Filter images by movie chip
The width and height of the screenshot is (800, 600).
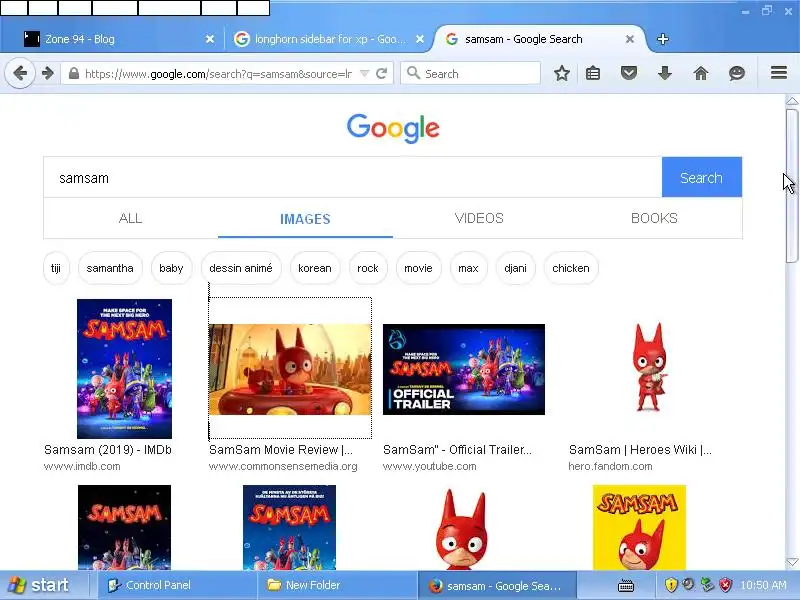(x=418, y=268)
